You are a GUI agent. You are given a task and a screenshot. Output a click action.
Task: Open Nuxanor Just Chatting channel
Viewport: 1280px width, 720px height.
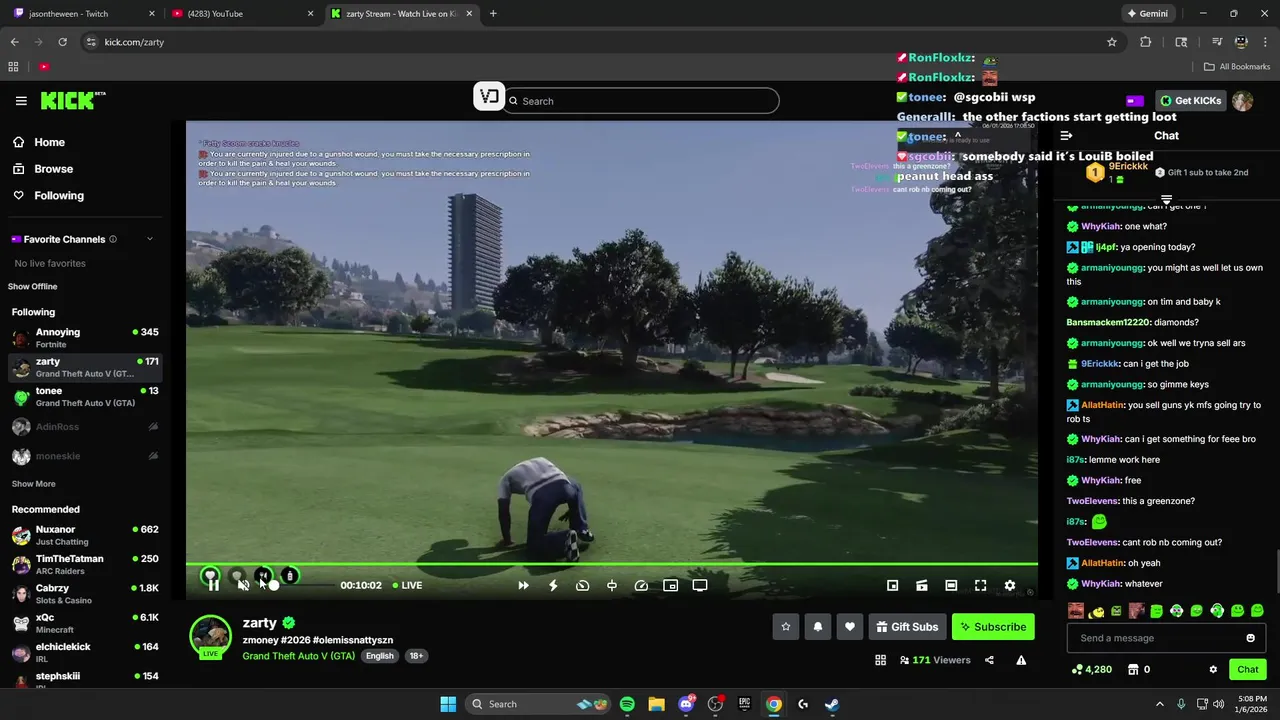[x=85, y=535]
